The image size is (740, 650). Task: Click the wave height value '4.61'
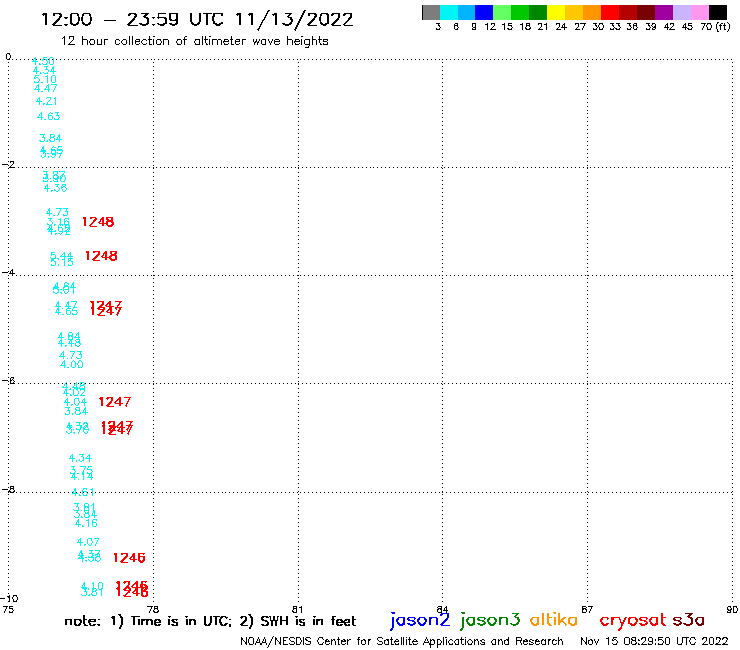pos(83,492)
